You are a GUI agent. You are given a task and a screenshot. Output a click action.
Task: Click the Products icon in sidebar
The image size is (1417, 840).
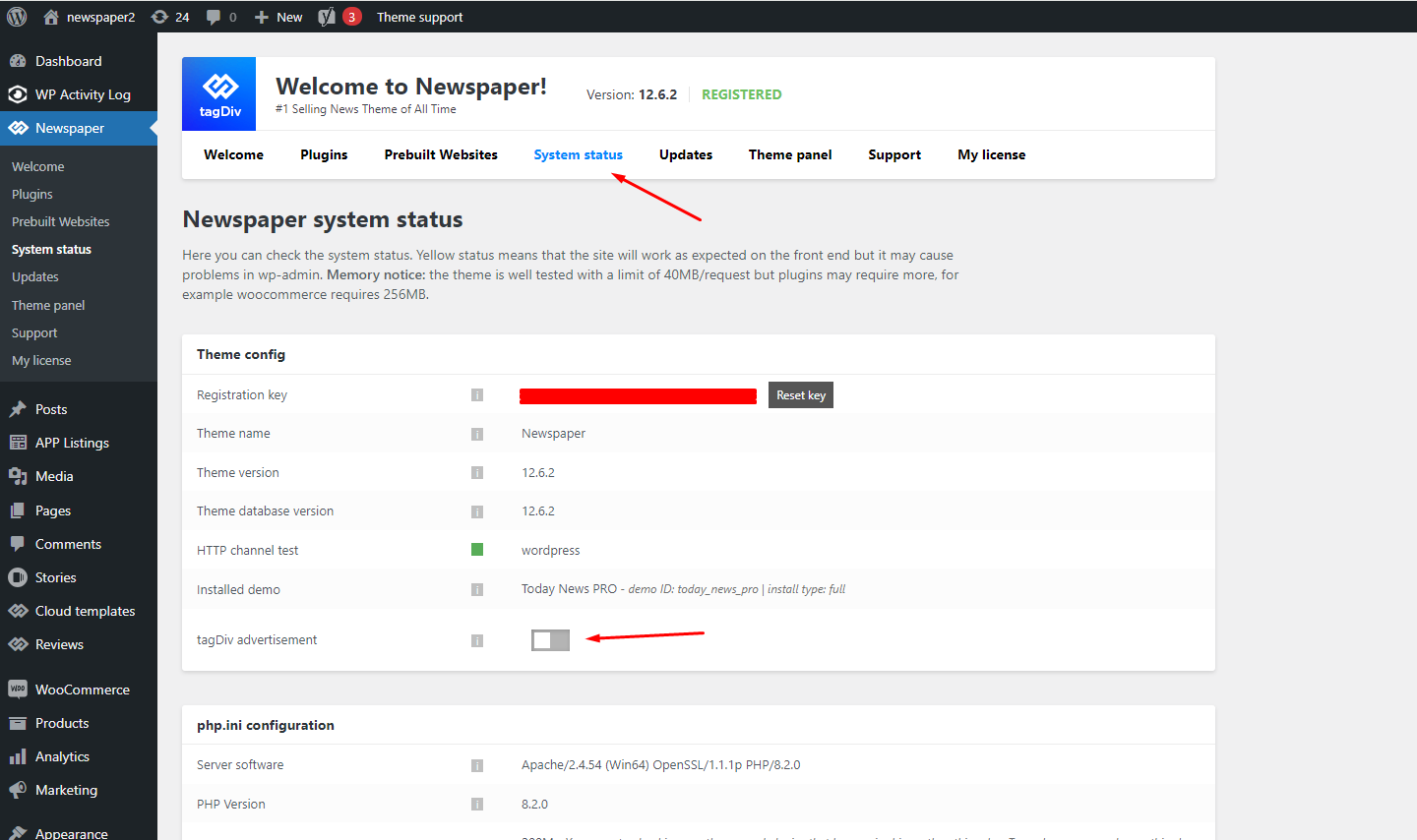pyautogui.click(x=18, y=723)
